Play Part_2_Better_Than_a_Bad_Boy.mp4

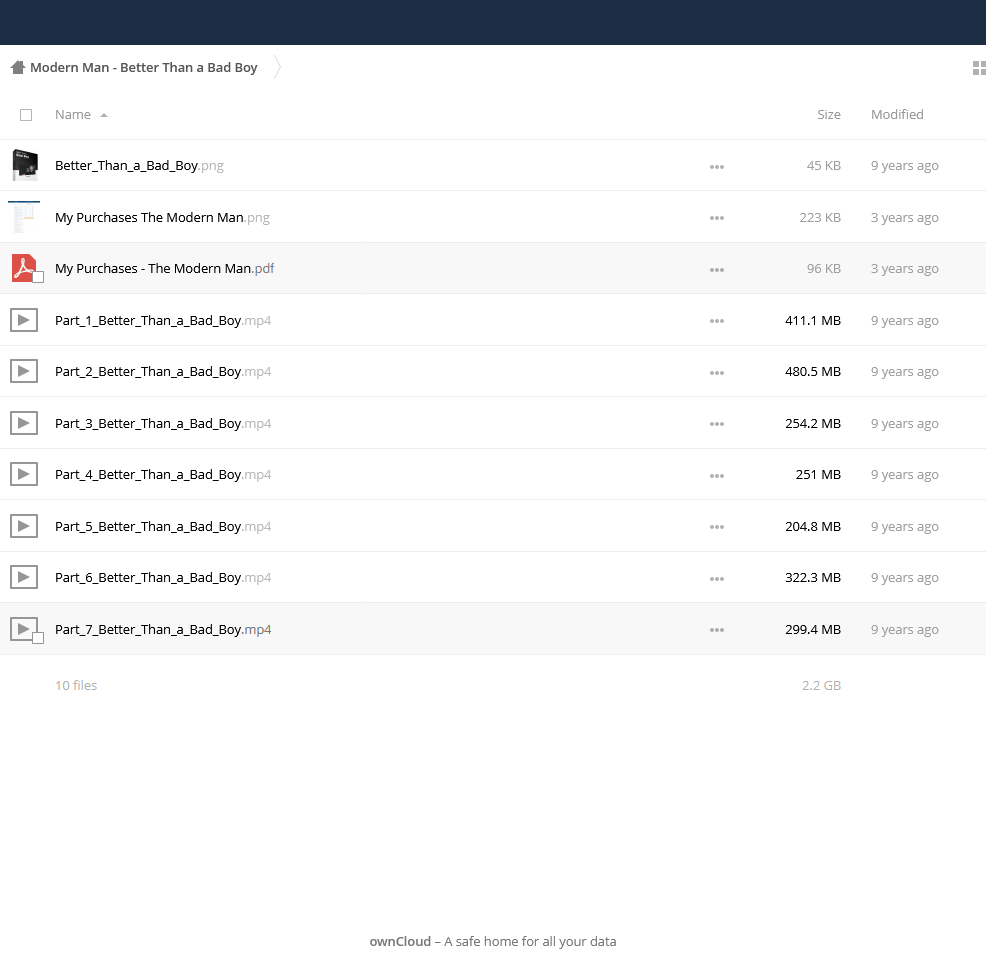(163, 372)
